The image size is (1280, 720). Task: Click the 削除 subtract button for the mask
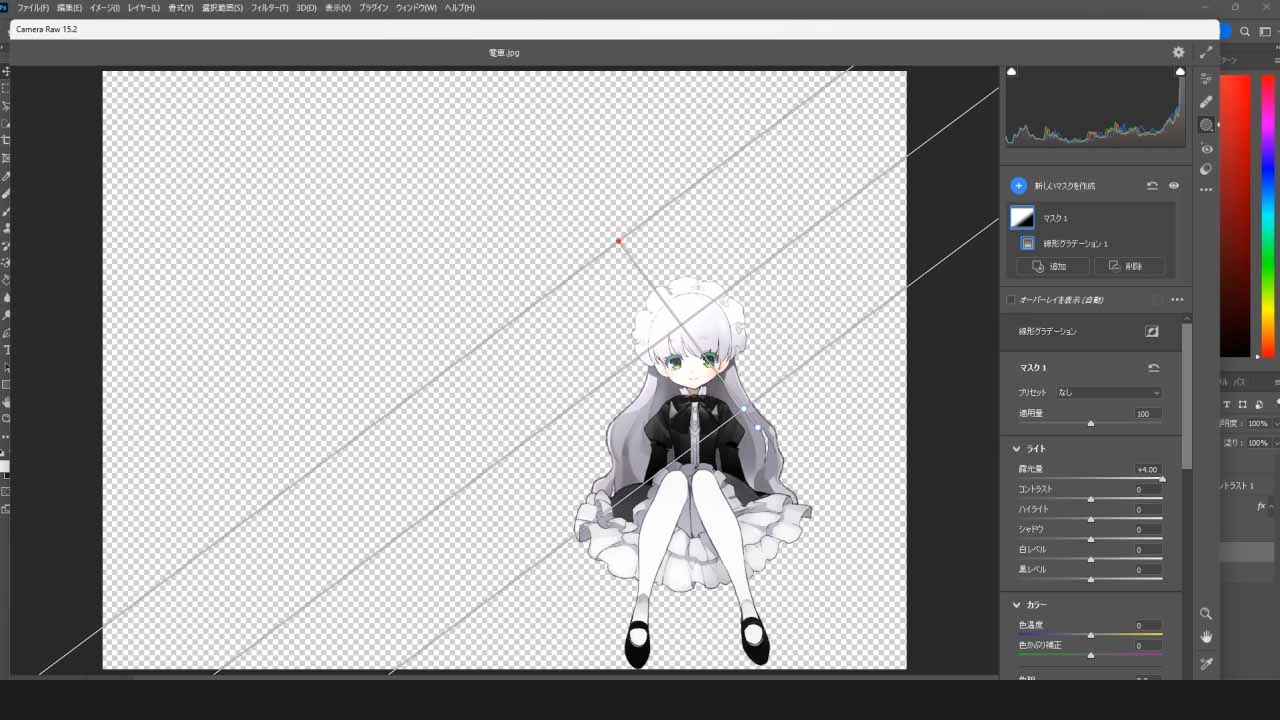[1130, 266]
